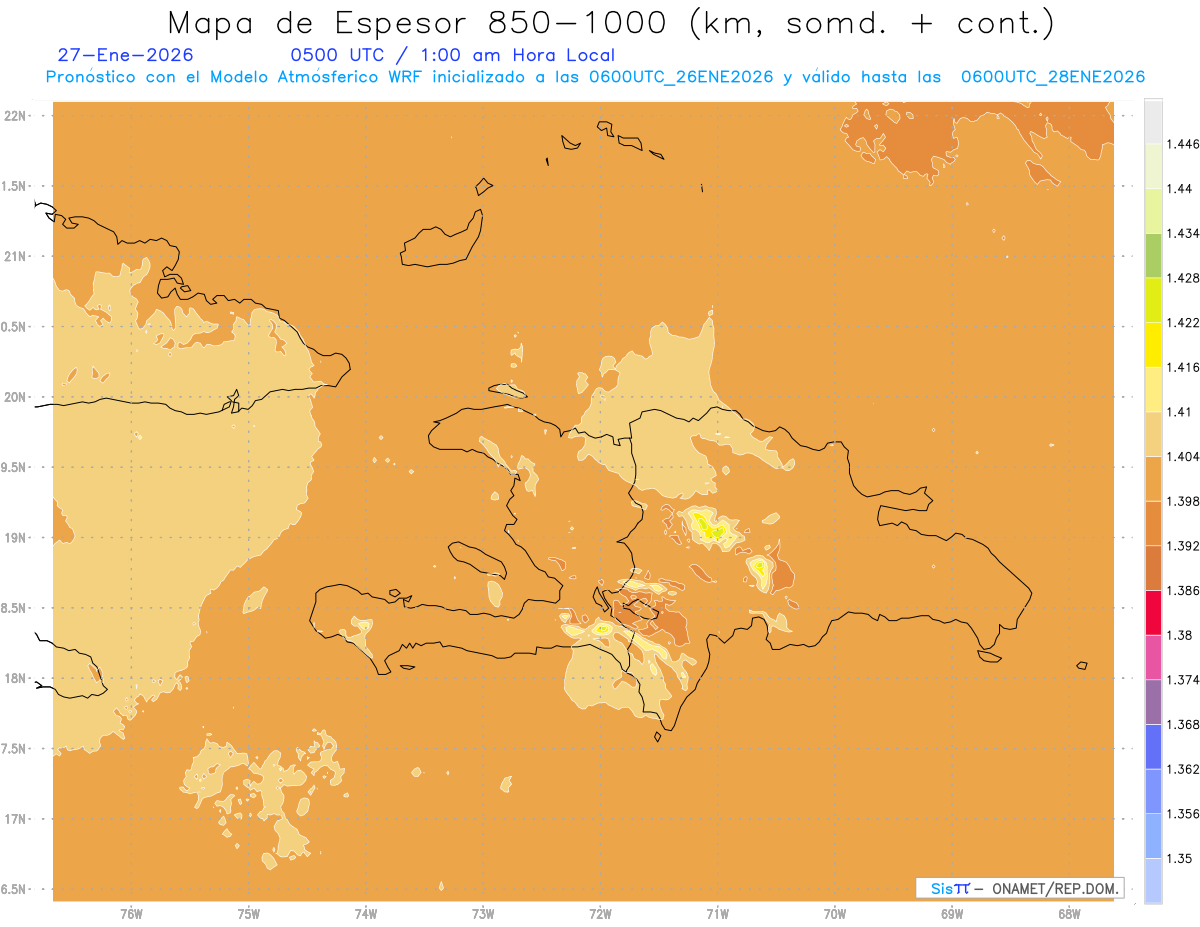Click the longitude label '73W'
The image size is (1200, 927).
[x=483, y=914]
